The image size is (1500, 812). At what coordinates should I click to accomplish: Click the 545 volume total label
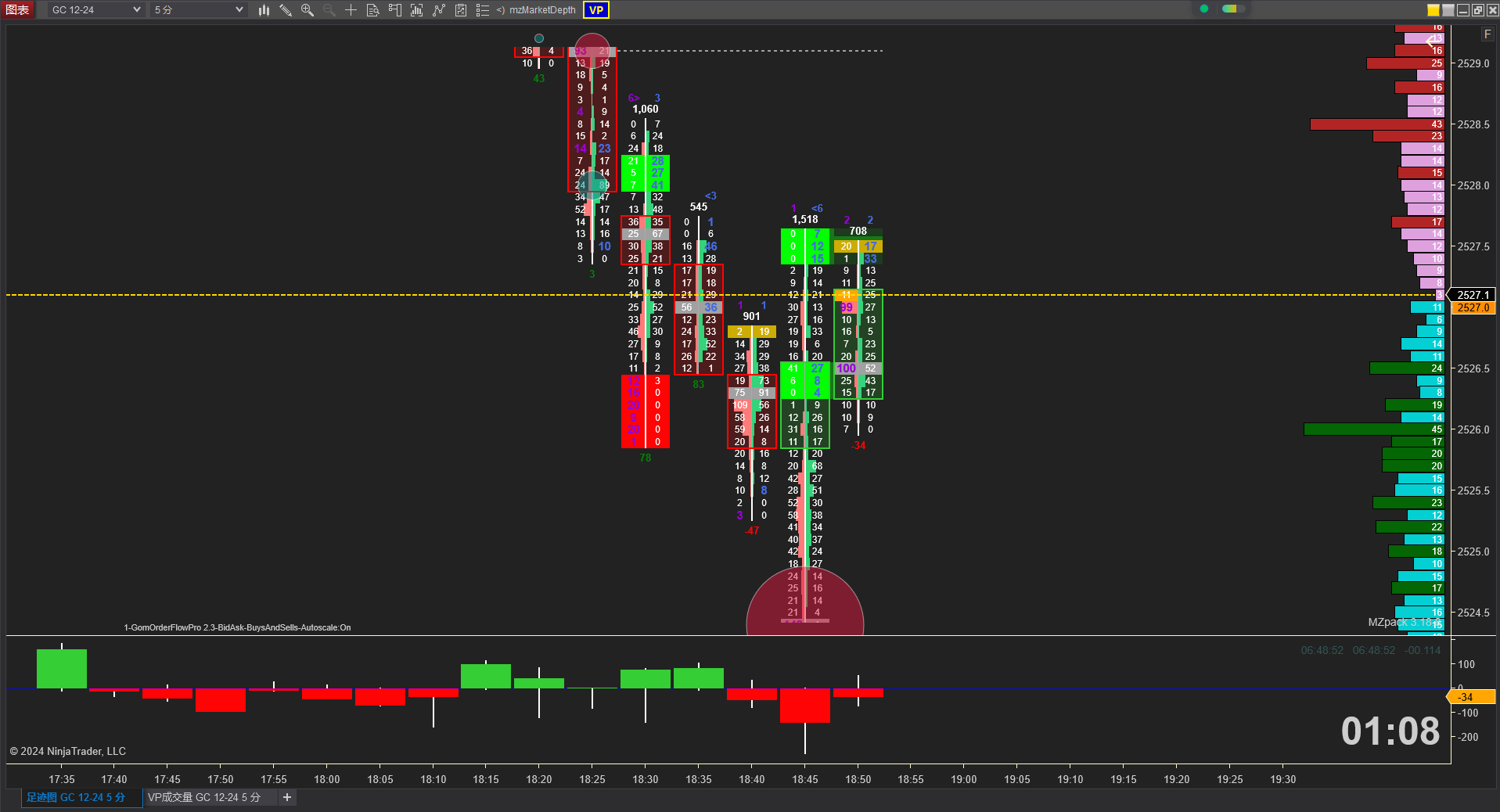click(x=699, y=207)
